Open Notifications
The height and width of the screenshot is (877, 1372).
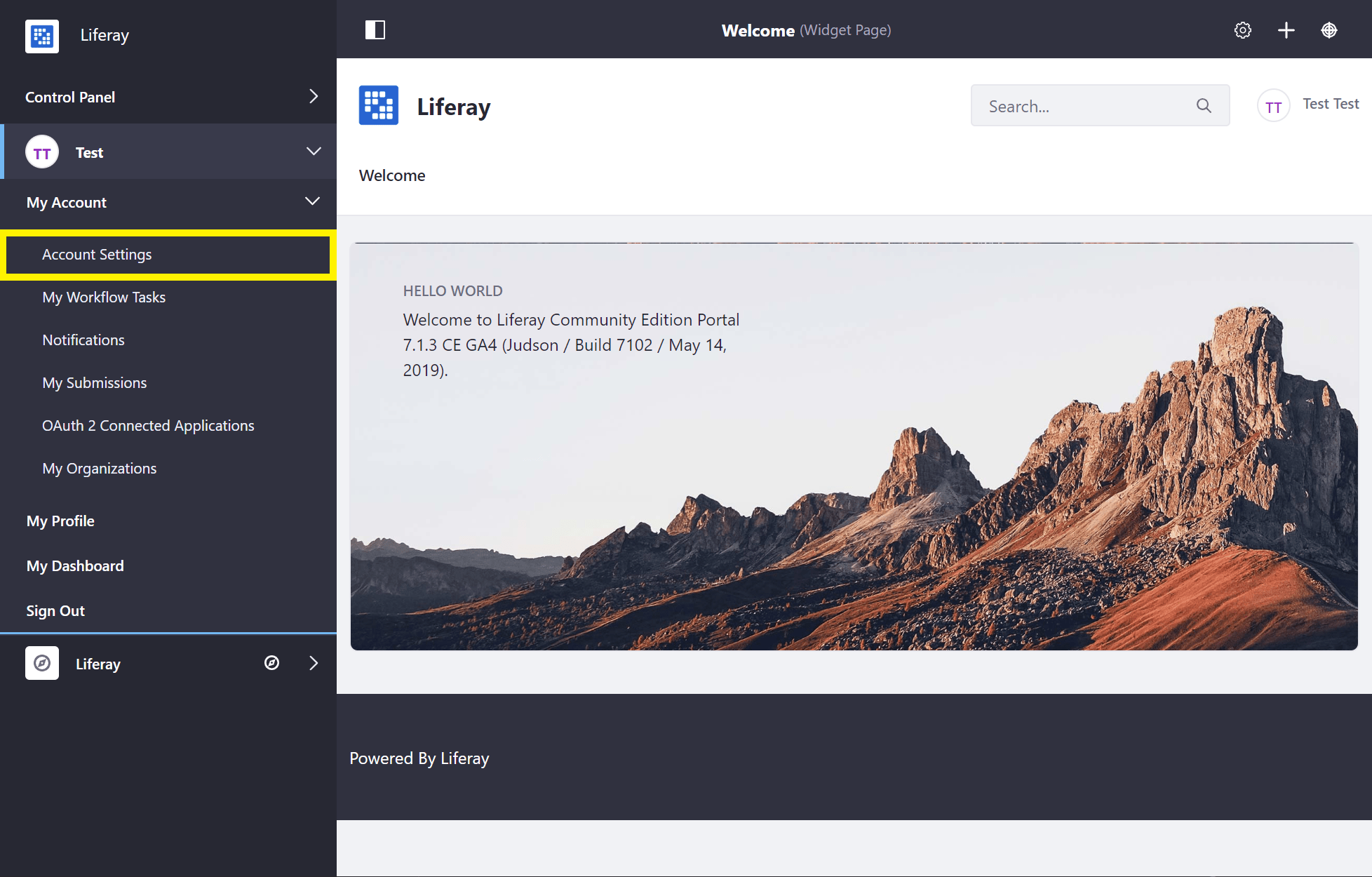coord(83,340)
